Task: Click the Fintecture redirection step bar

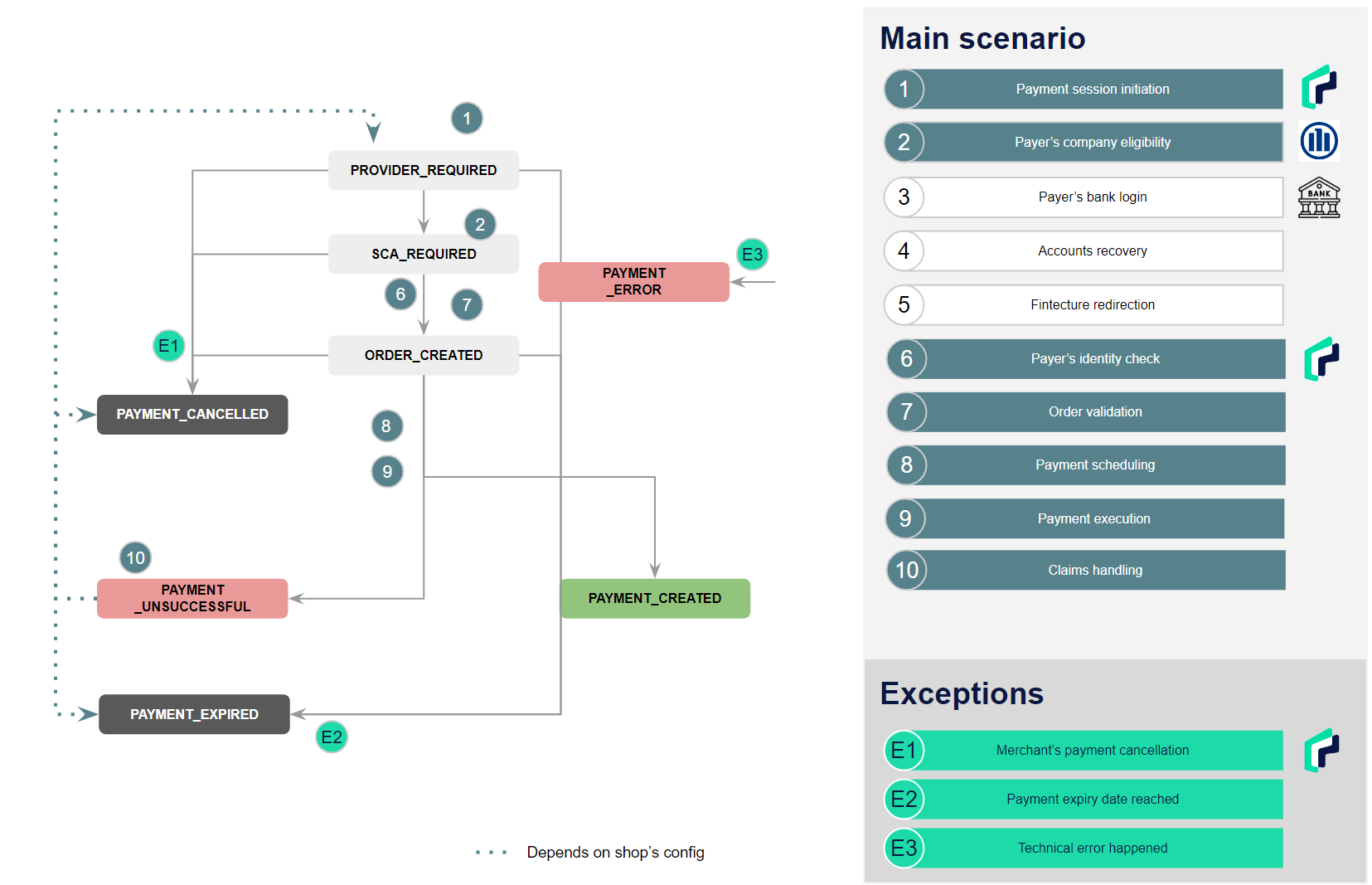Action: (x=1084, y=305)
